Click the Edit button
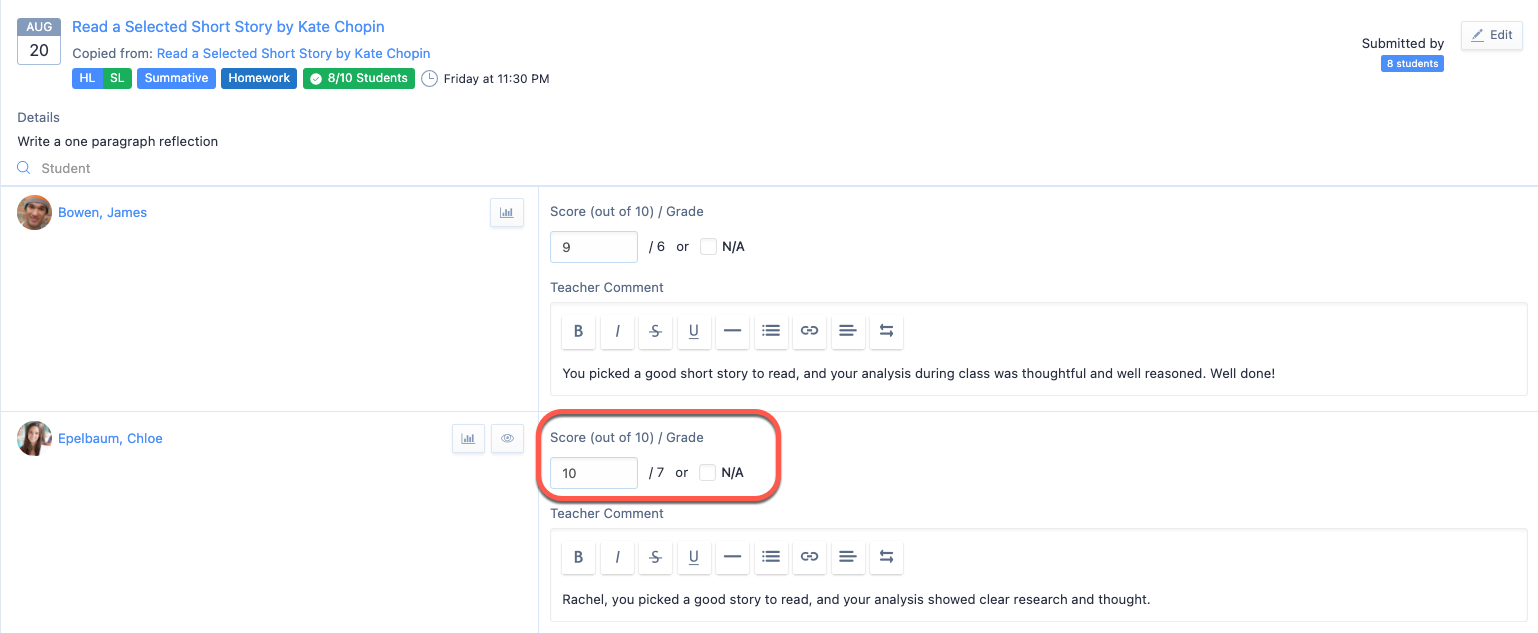The image size is (1538, 633). [x=1491, y=34]
